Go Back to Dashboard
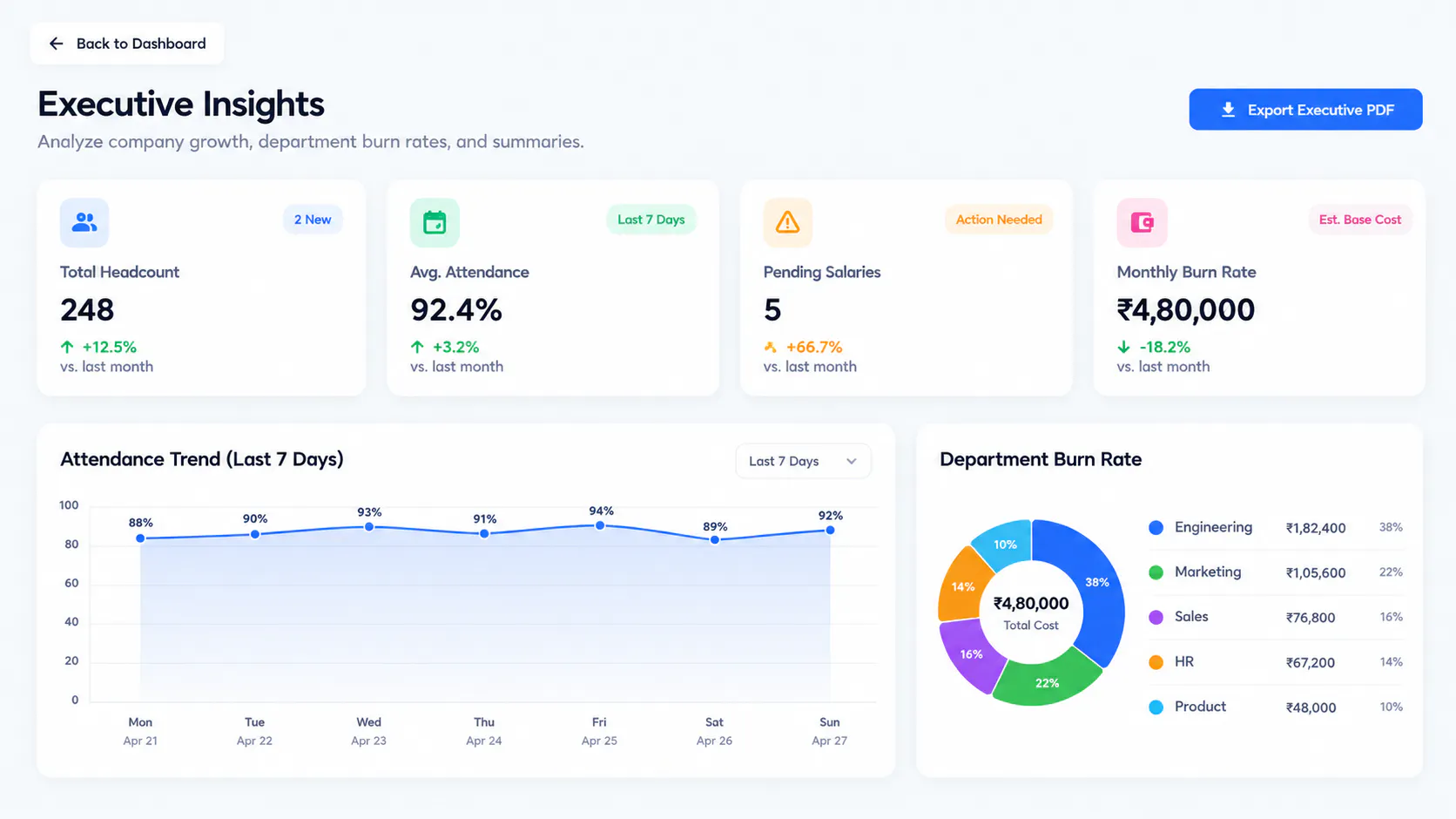Viewport: 1456px width, 819px height. tap(127, 44)
